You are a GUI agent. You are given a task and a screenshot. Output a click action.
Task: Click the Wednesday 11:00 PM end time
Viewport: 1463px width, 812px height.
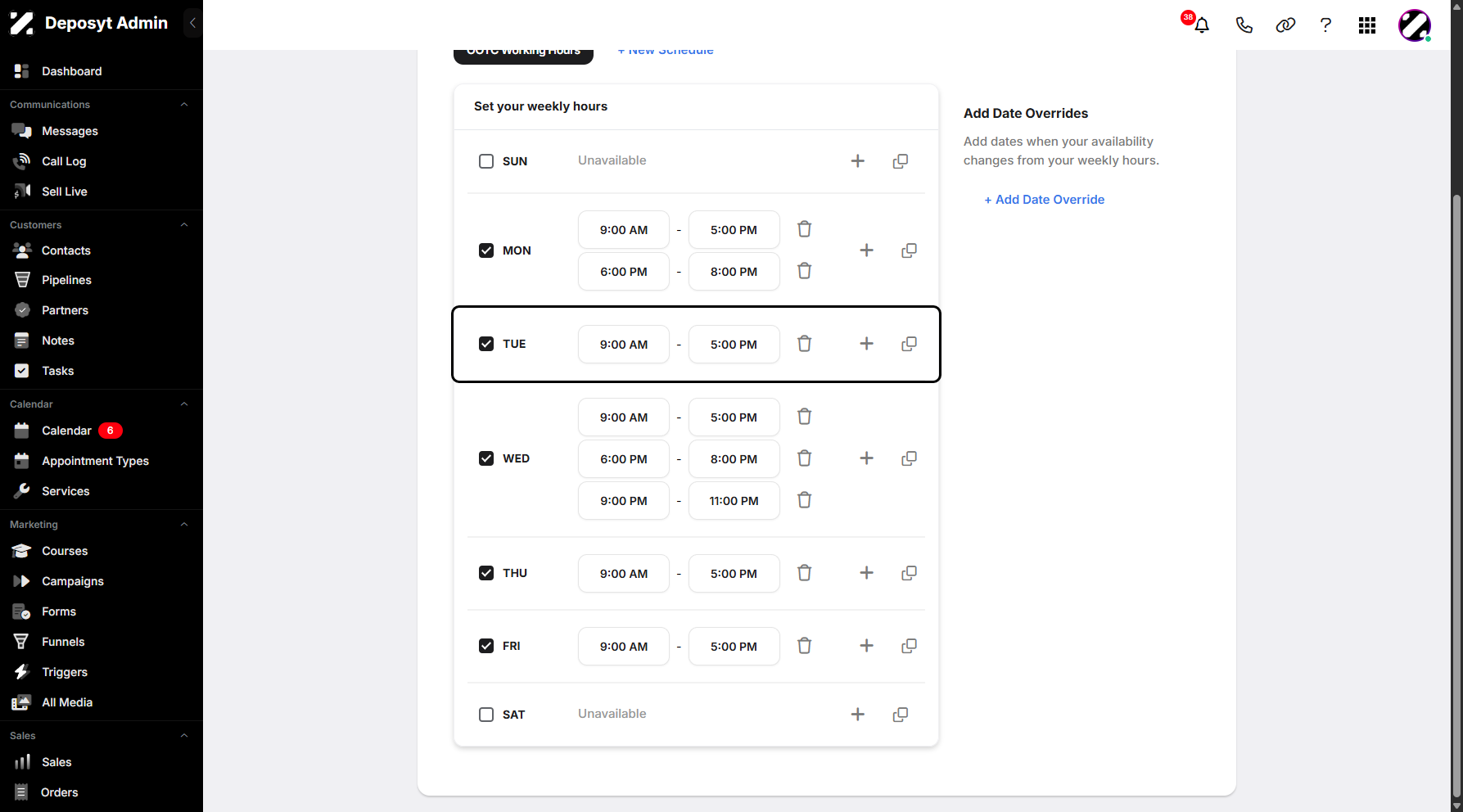point(734,501)
